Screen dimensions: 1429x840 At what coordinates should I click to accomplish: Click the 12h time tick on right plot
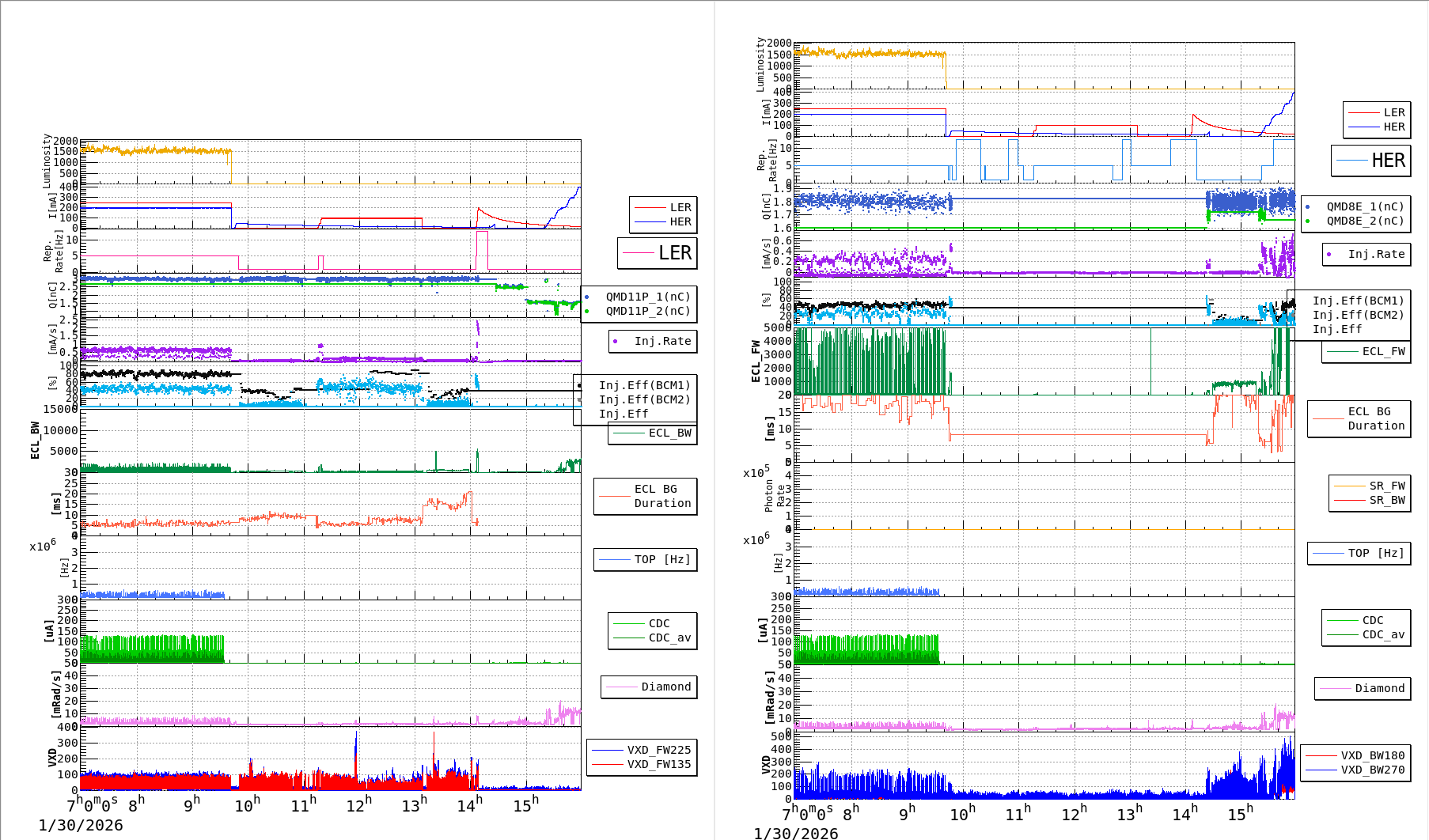tap(1074, 814)
